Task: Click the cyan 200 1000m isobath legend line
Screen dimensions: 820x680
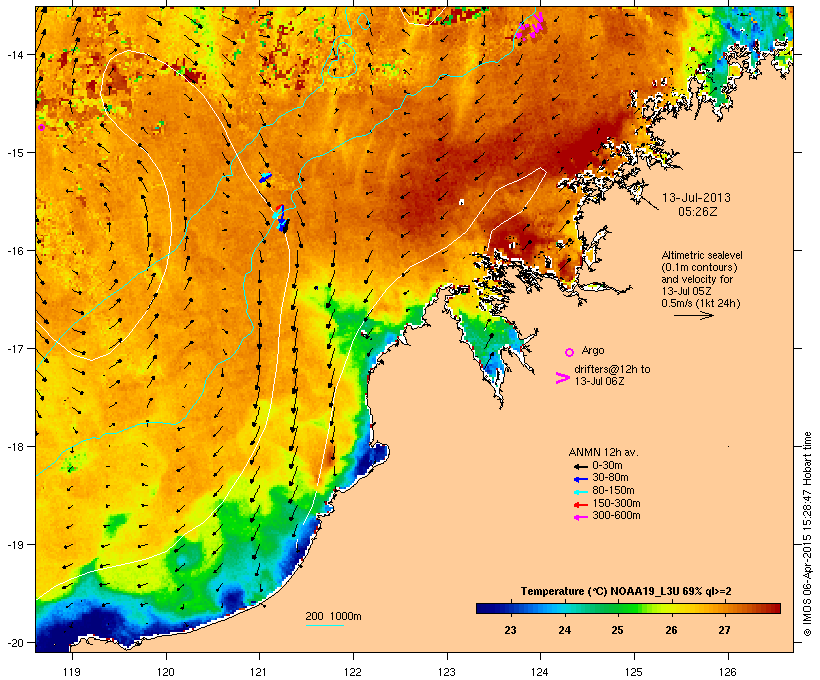Action: point(324,625)
